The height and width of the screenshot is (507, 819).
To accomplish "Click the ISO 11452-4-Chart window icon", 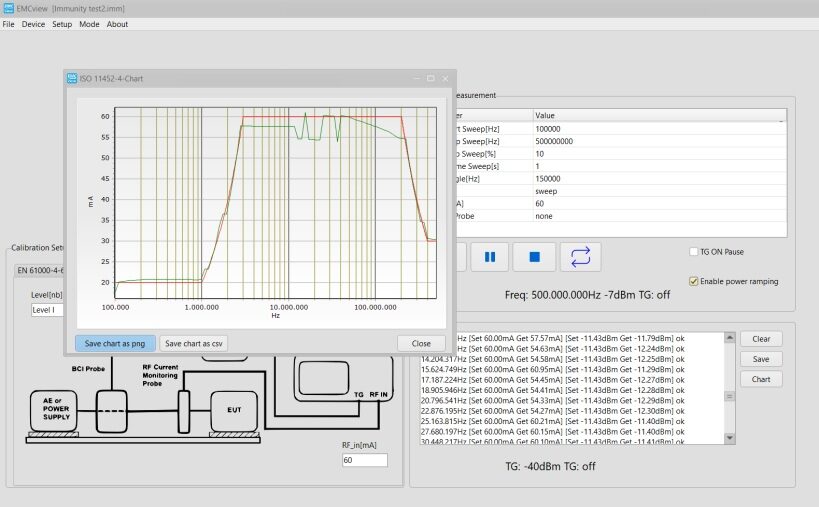I will point(72,78).
